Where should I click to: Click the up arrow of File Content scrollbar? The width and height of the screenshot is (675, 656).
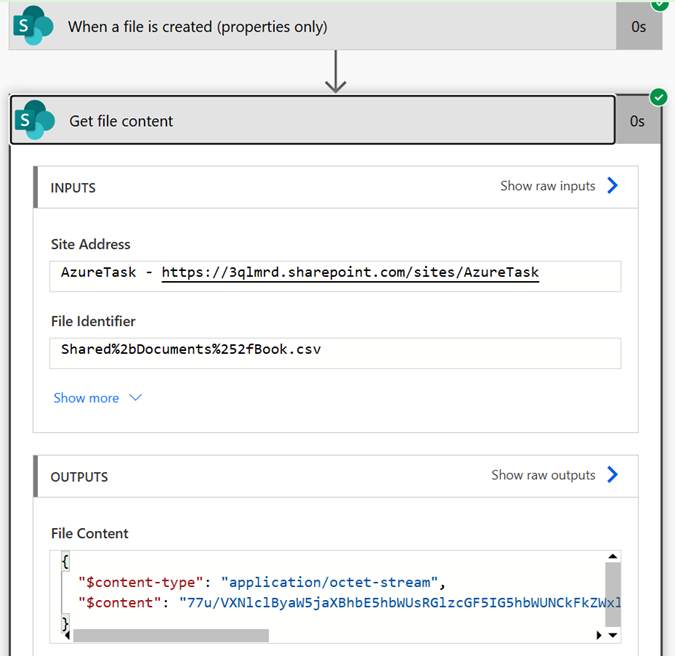coord(613,557)
